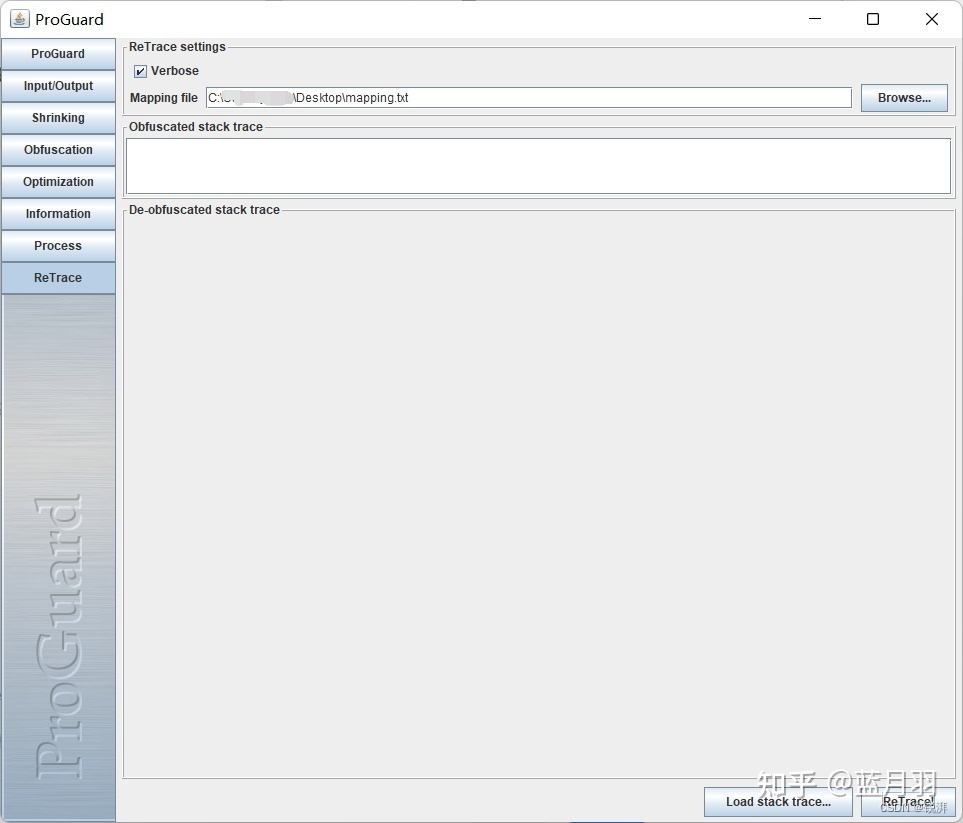Switch to the Process tab
This screenshot has height=823, width=963.
pos(58,246)
